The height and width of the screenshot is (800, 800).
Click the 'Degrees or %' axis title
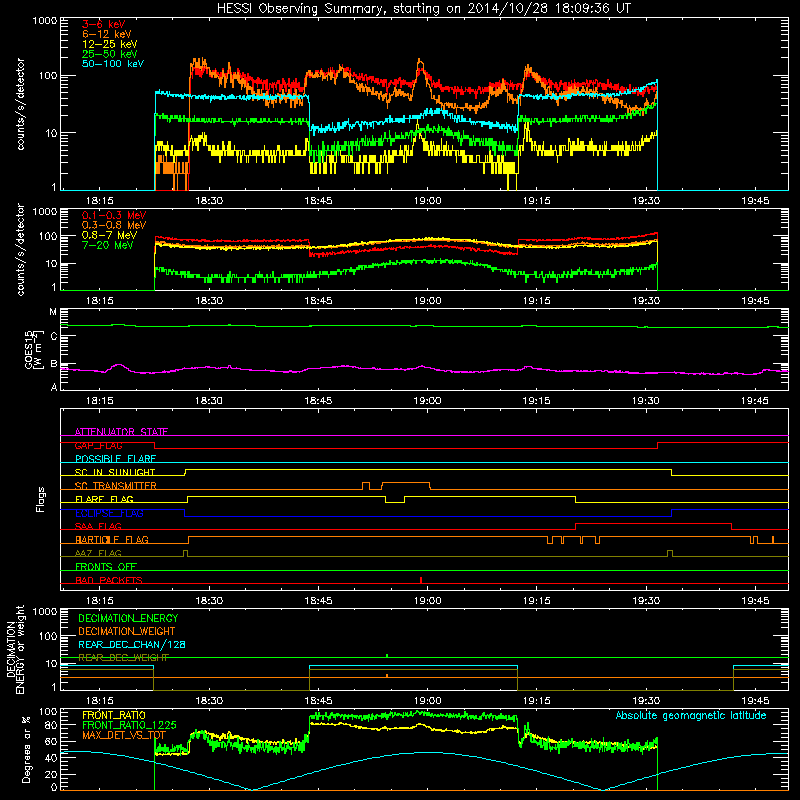click(x=26, y=749)
